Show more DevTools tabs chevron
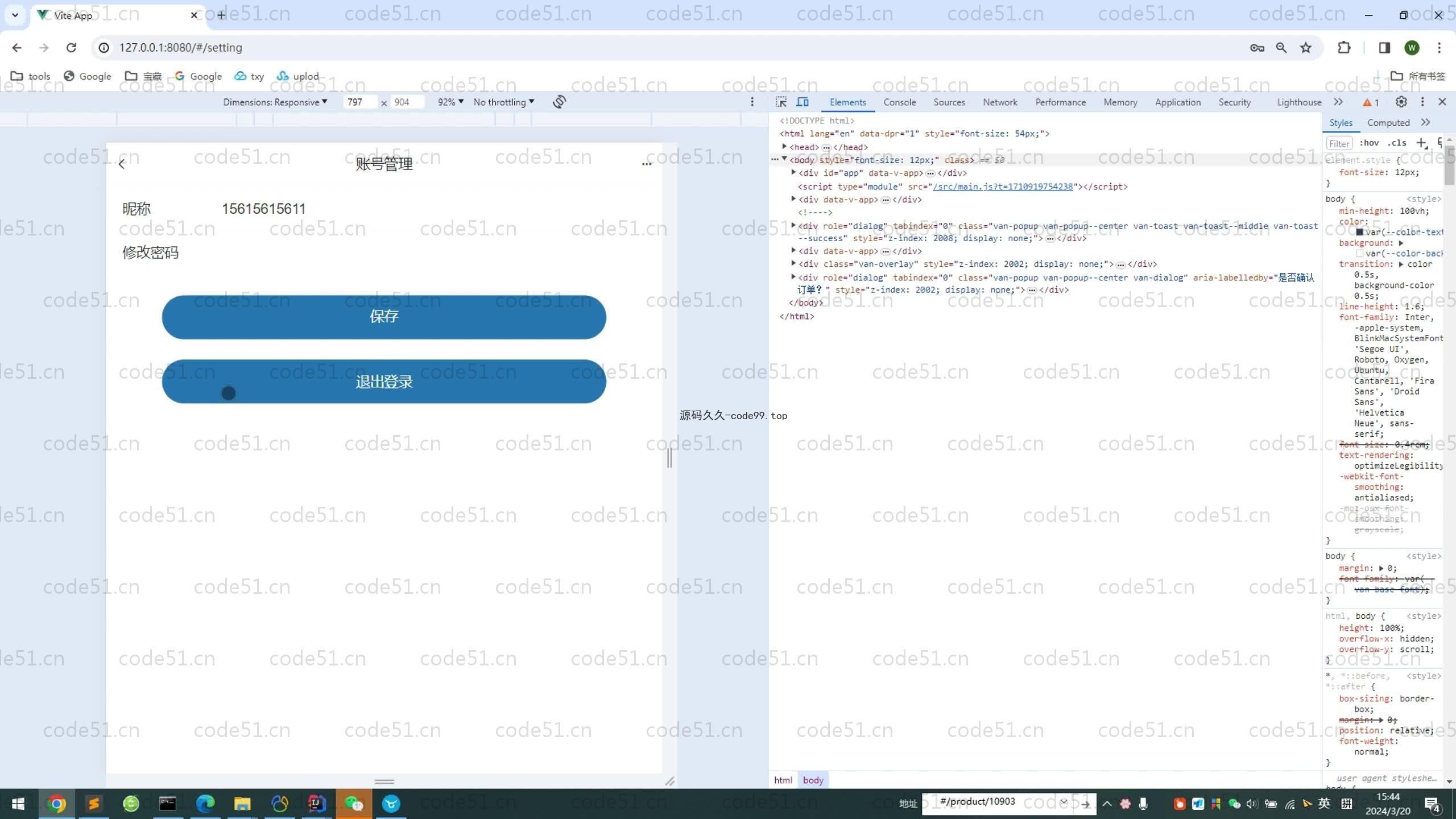 click(x=1338, y=102)
